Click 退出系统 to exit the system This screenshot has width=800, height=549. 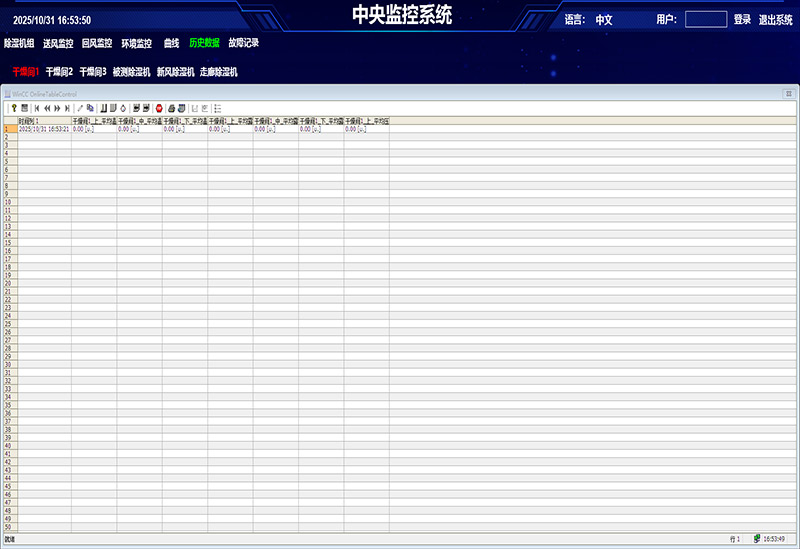click(x=775, y=19)
